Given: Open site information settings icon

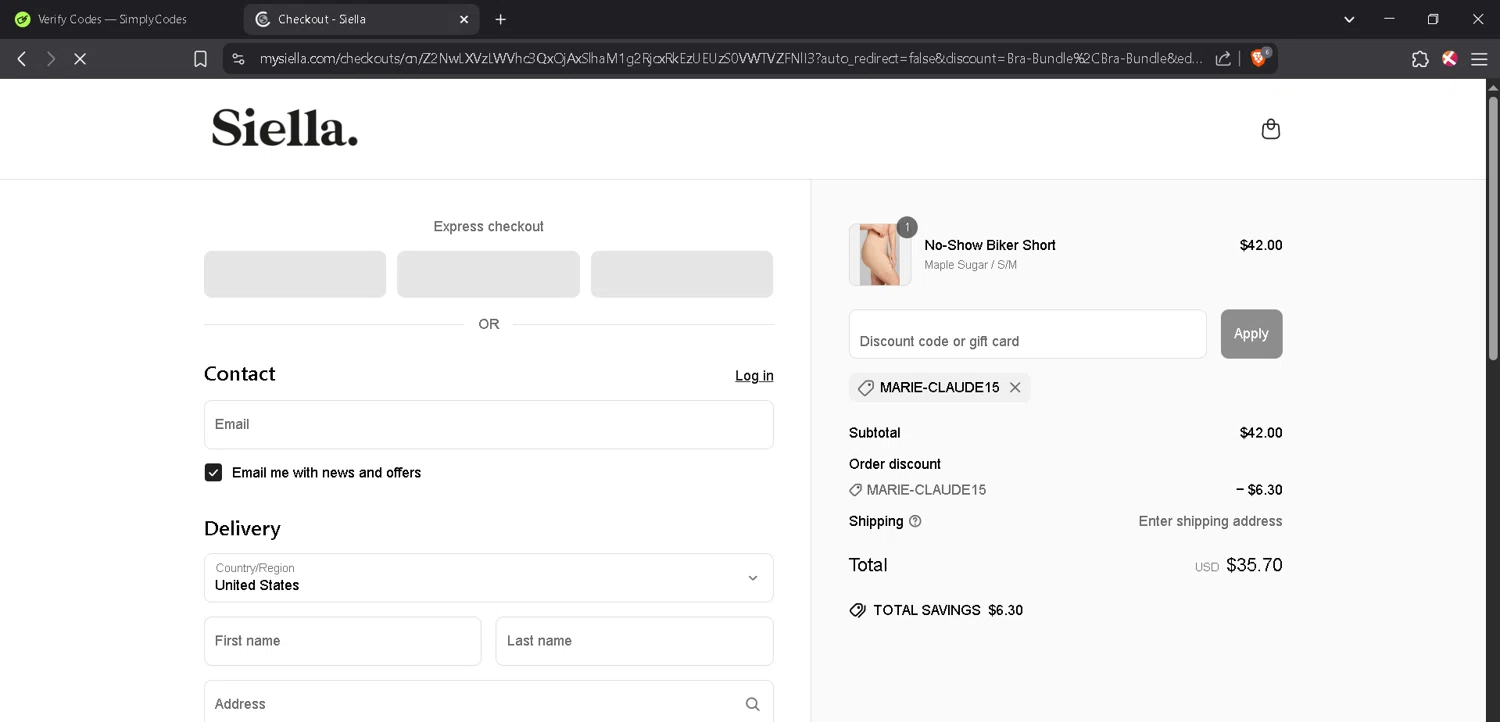Looking at the screenshot, I should 238,59.
